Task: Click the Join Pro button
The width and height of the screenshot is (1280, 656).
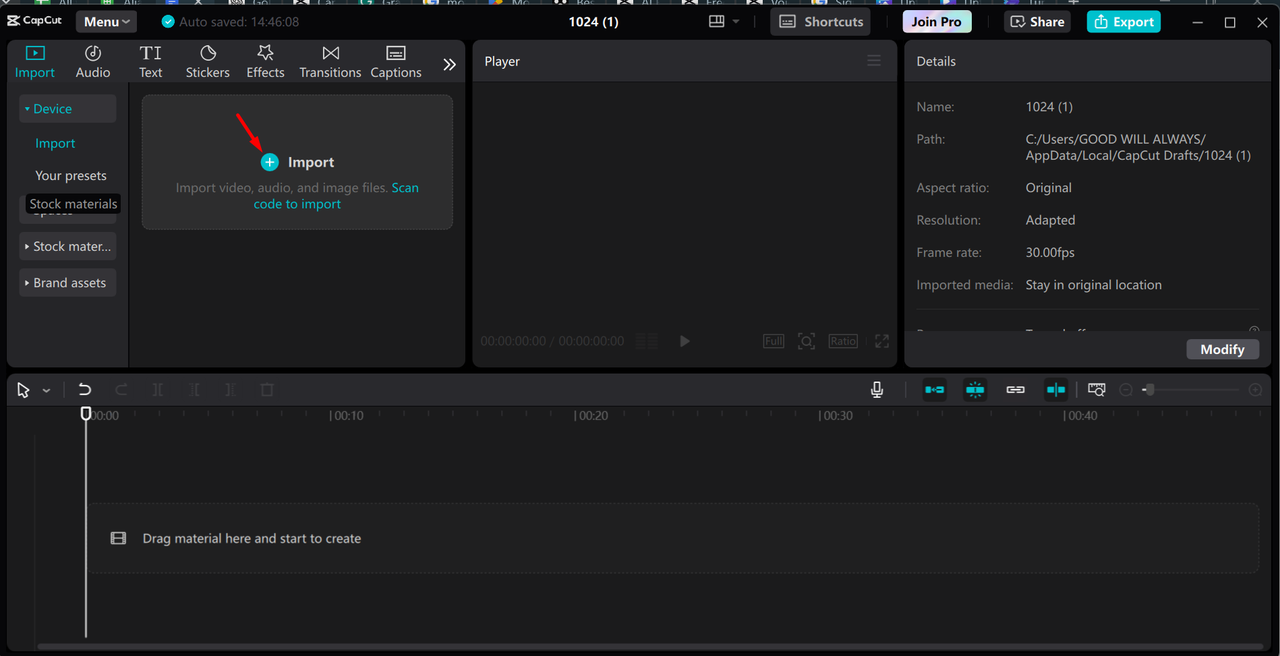Action: point(936,21)
